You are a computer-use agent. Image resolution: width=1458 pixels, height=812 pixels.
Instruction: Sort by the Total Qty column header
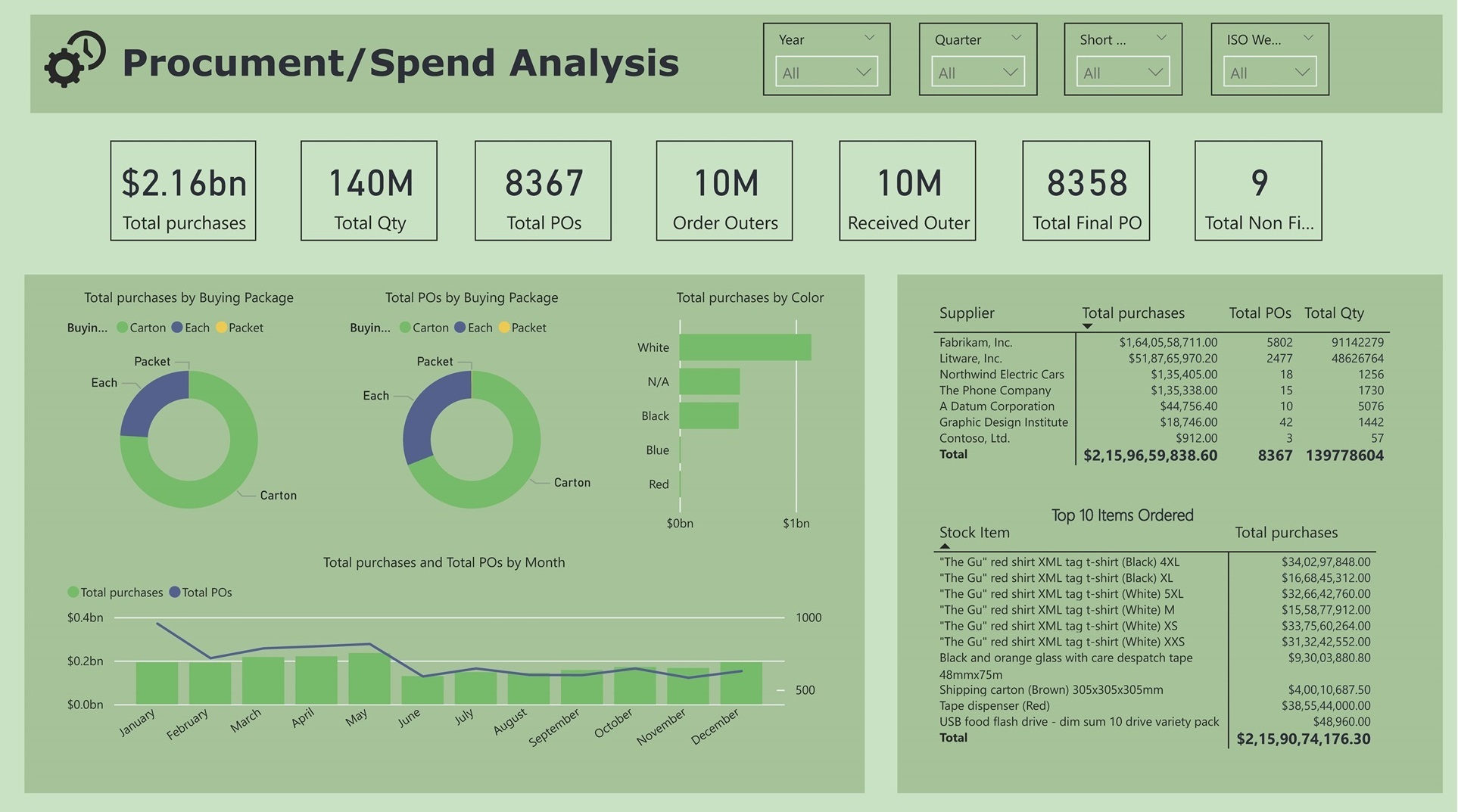(1333, 313)
